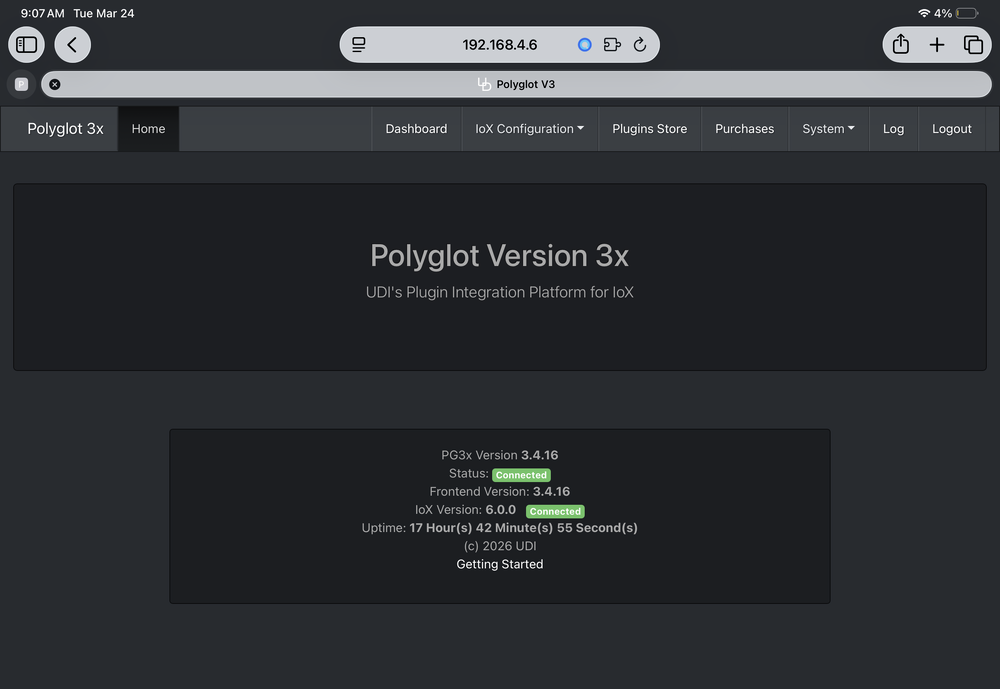Open the Purchases page
1000x689 pixels.
click(744, 129)
